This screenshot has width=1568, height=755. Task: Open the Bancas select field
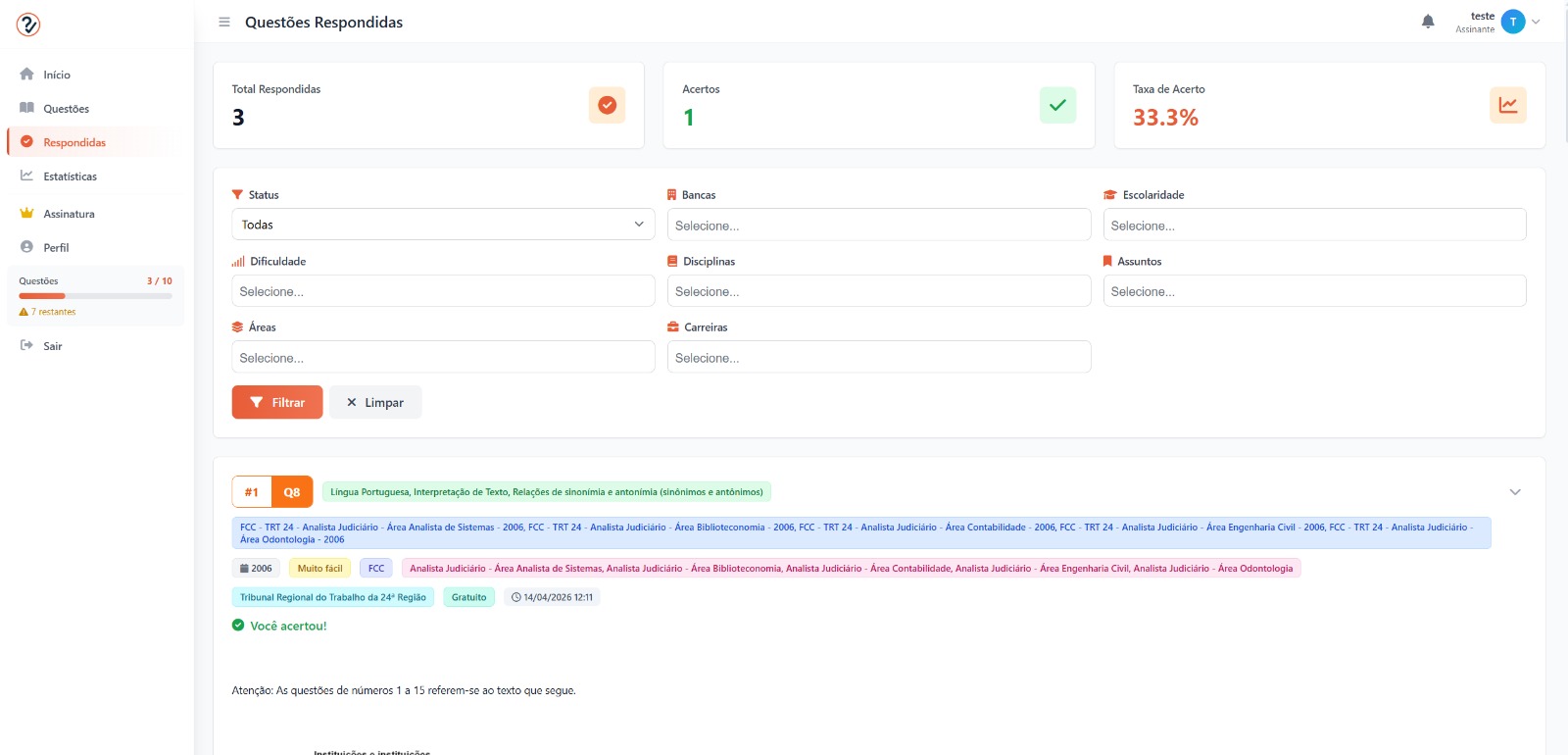pyautogui.click(x=878, y=225)
